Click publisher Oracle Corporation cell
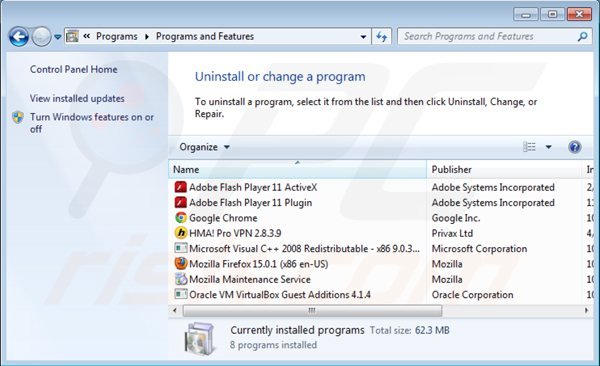The image size is (600, 366). [473, 295]
